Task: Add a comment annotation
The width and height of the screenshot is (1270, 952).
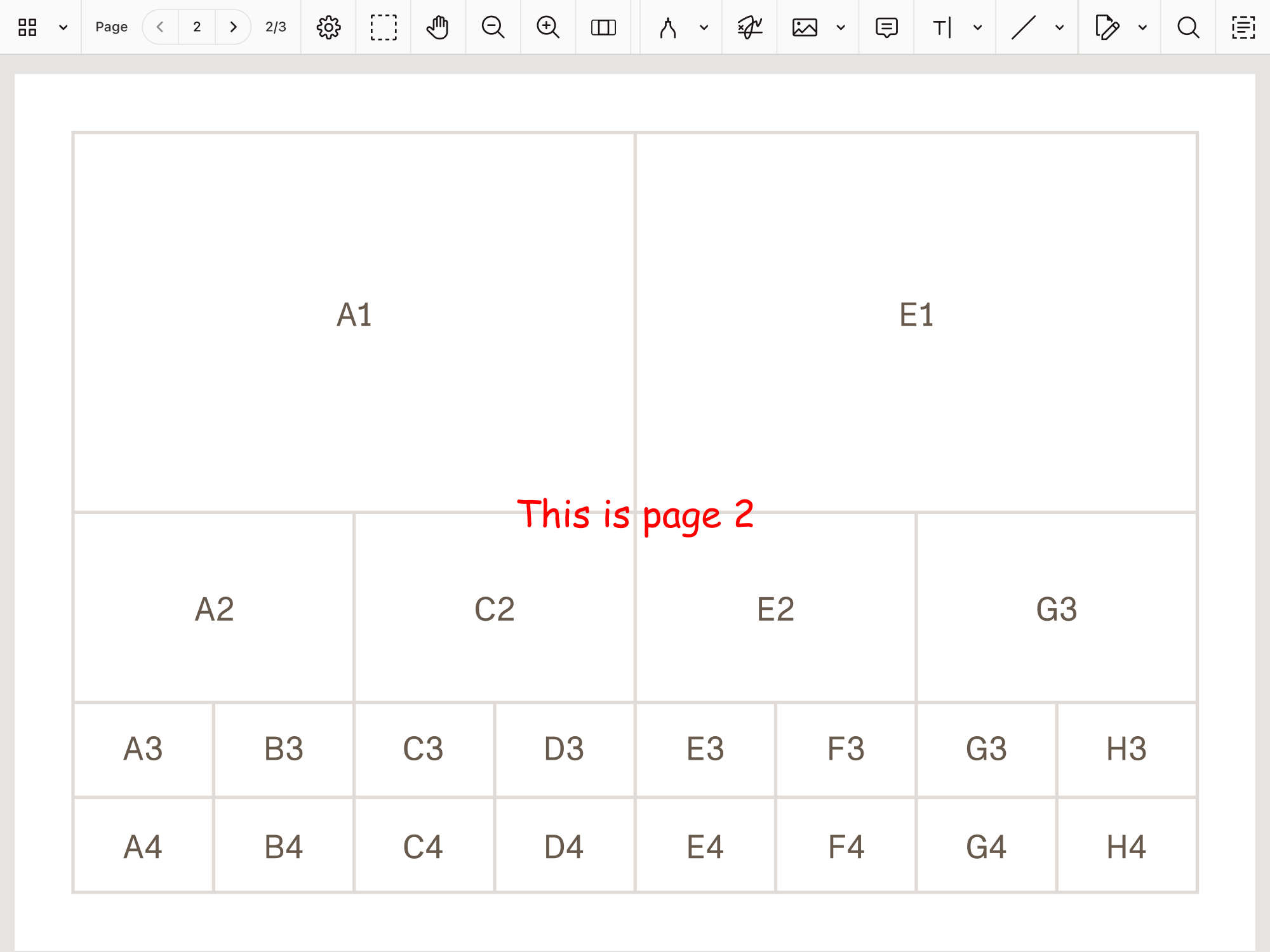Action: [886, 27]
